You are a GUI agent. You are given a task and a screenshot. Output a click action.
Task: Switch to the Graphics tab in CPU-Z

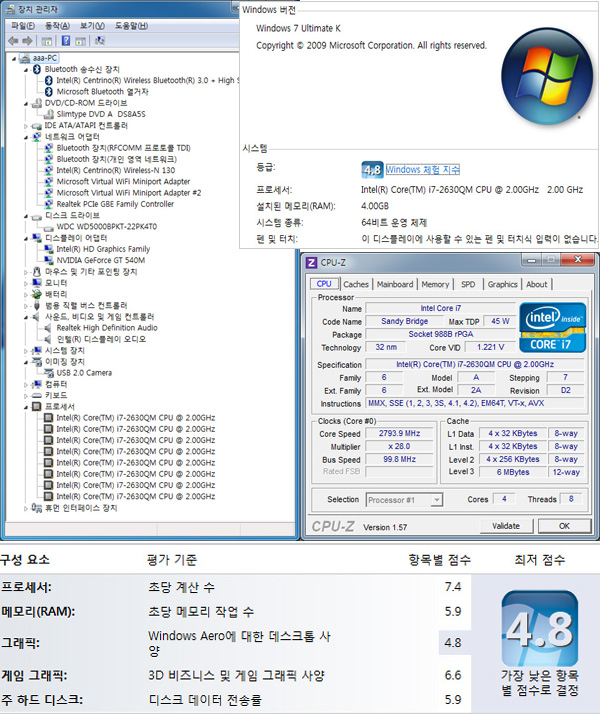(x=503, y=284)
